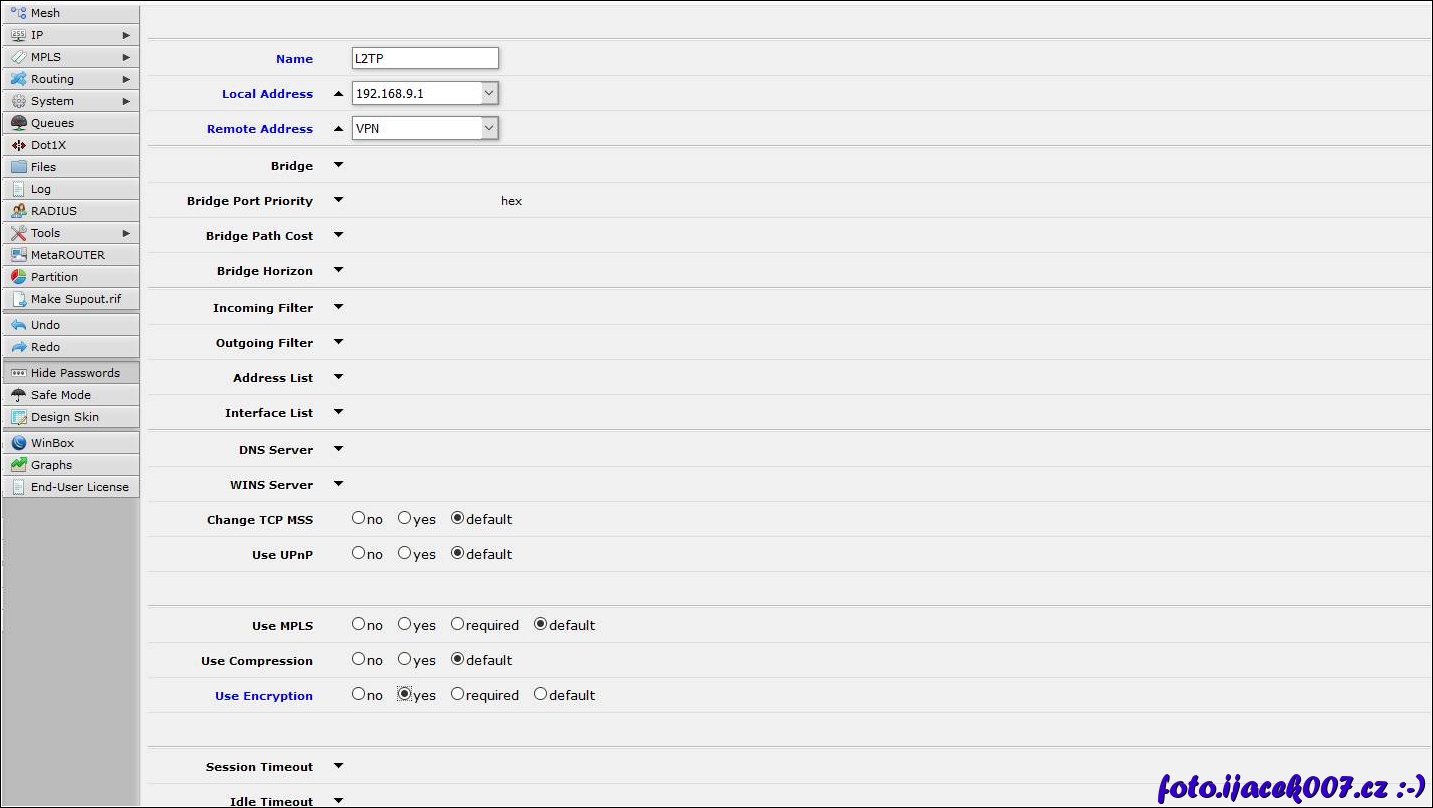Open the Local Address dropdown
This screenshot has width=1433, height=808.
tap(489, 93)
